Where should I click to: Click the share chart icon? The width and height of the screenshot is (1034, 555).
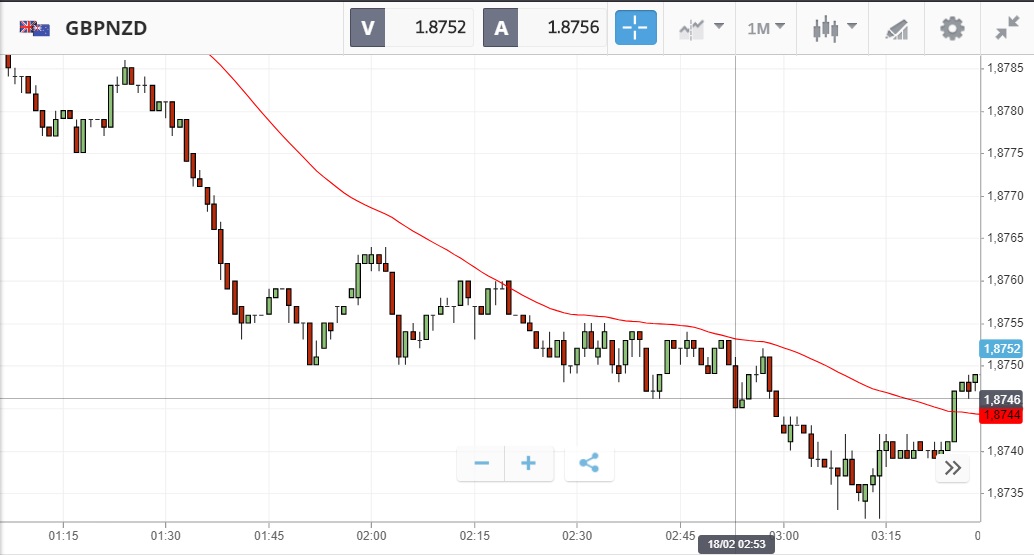[589, 463]
